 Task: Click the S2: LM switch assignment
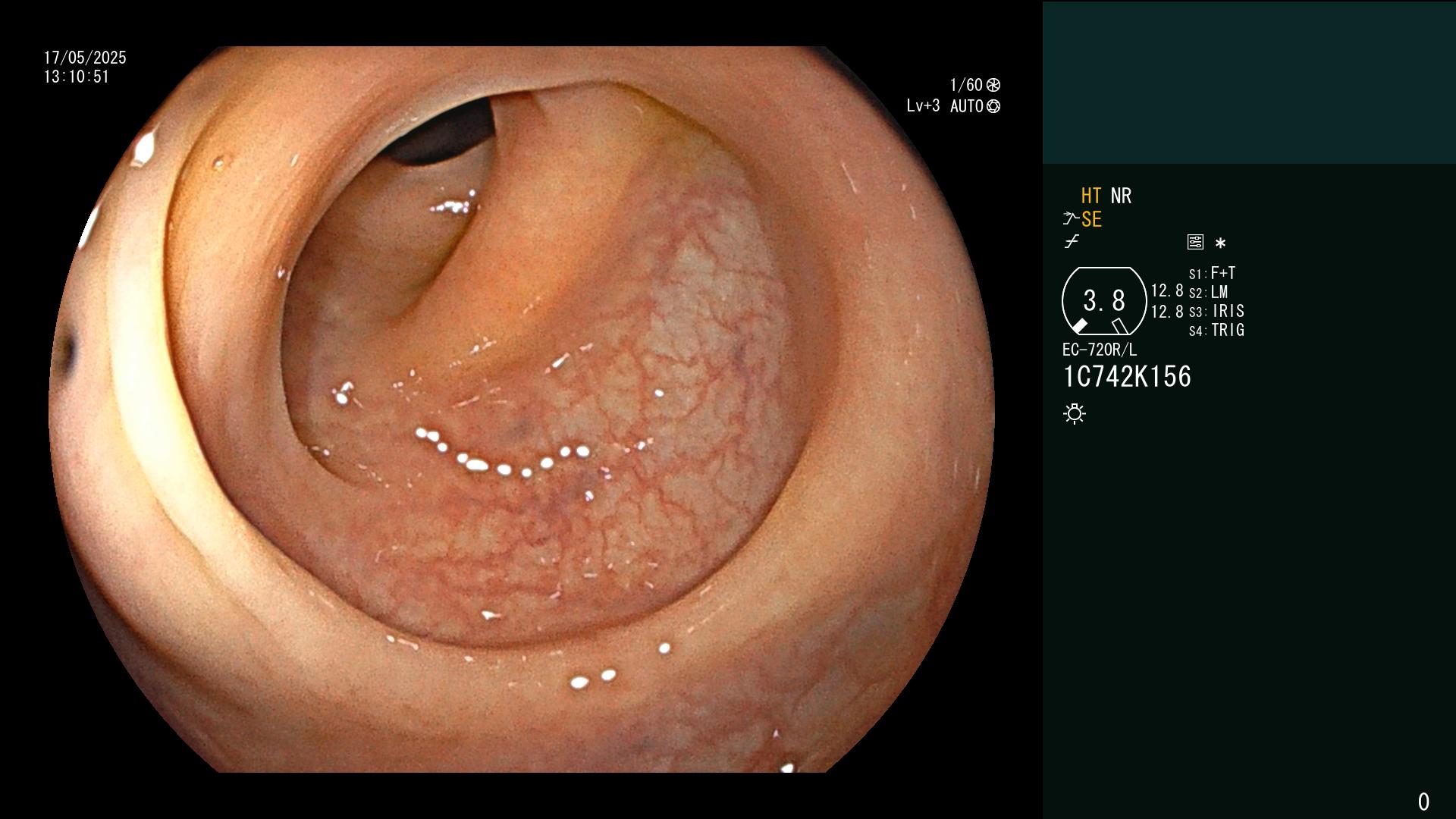[1208, 292]
